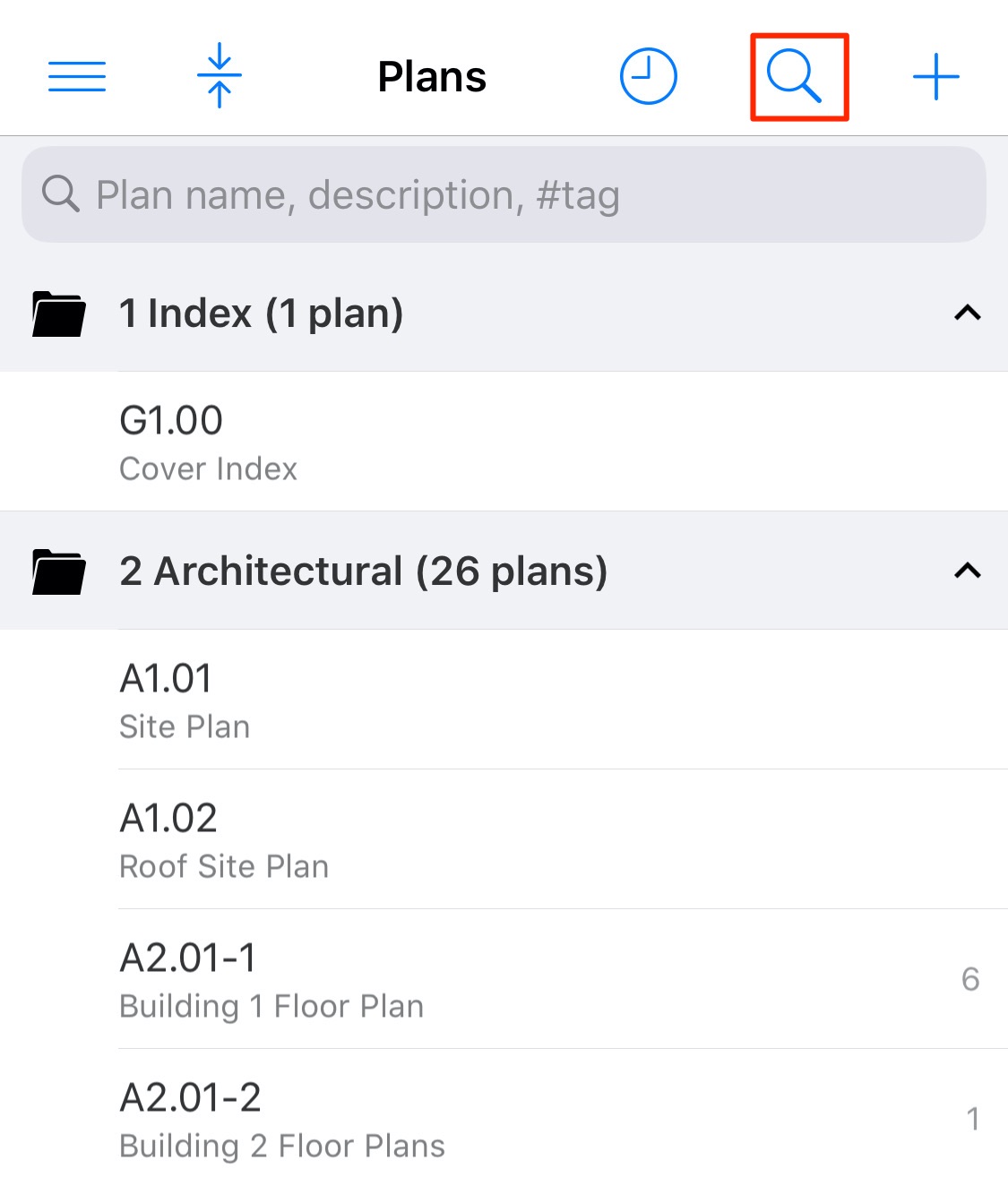Image resolution: width=1008 pixels, height=1177 pixels.
Task: Tap the folder icon beside 1 Index
Action: 58,314
